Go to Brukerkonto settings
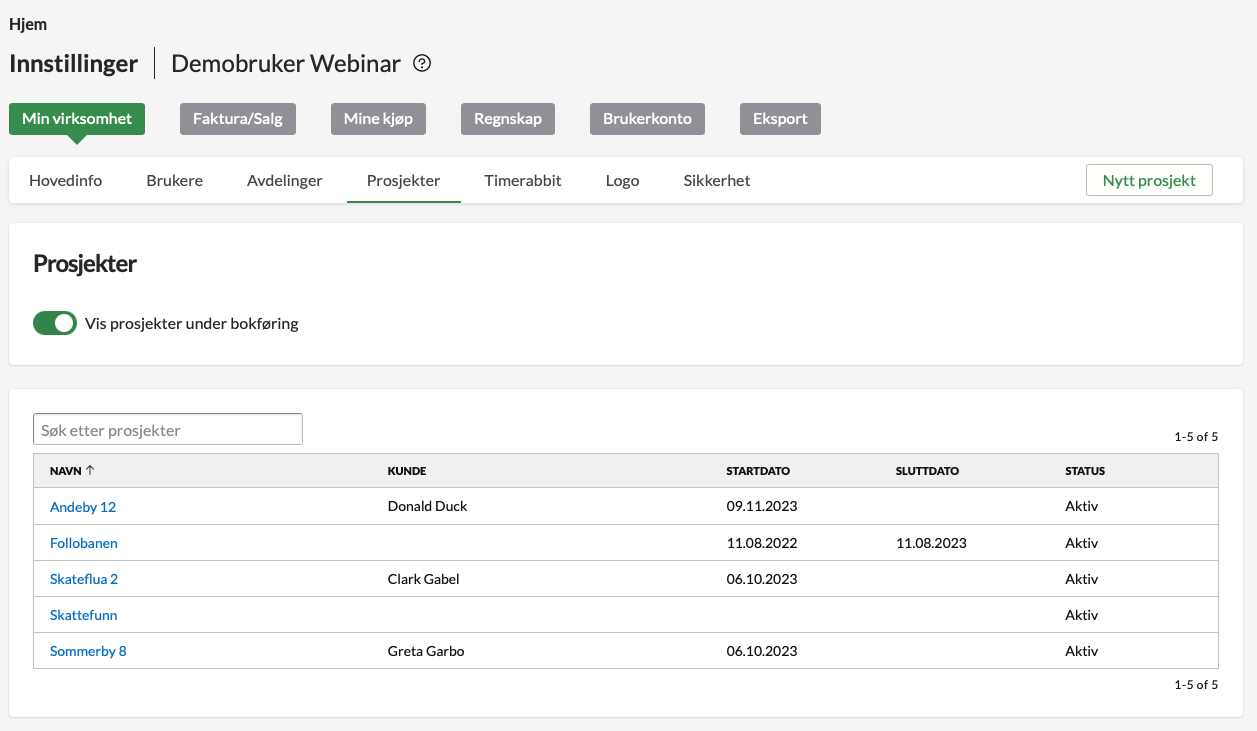 coord(647,119)
